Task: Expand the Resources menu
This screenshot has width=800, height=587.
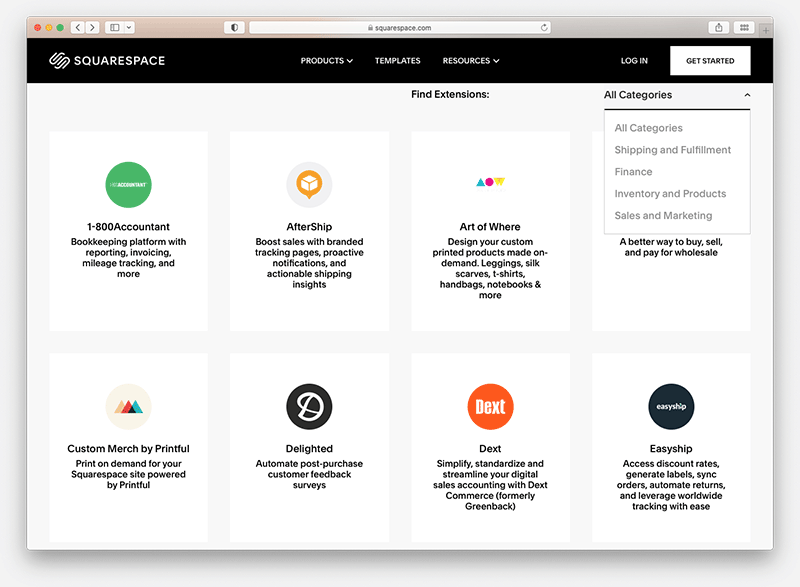Action: point(471,61)
